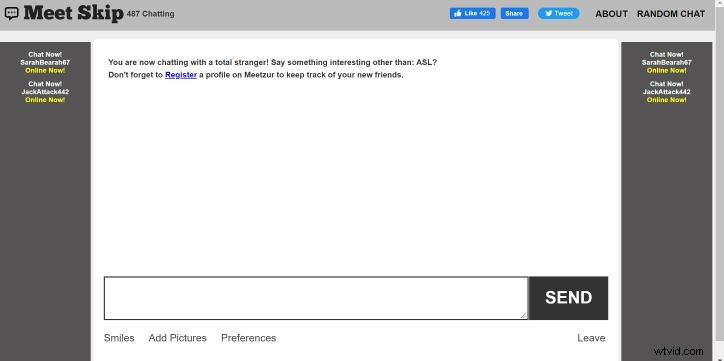Image resolution: width=724 pixels, height=361 pixels.
Task: Click the Twitter Tweet button
Action: 558,13
